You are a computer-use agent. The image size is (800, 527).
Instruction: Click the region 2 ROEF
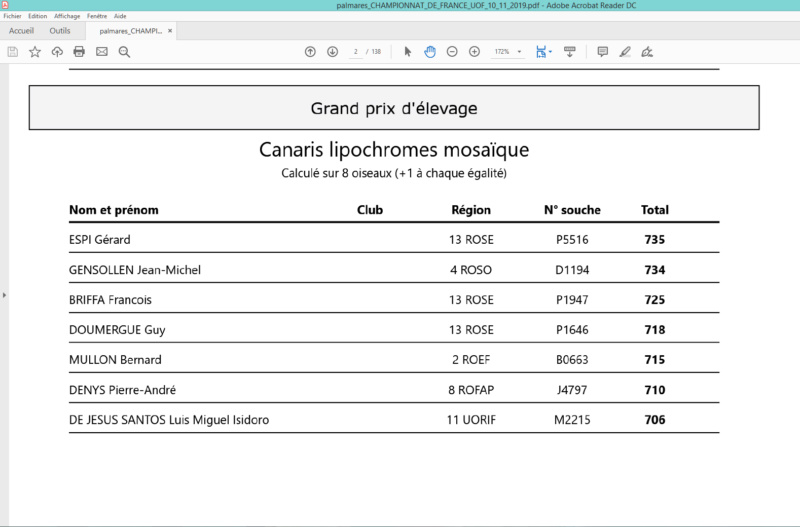(471, 360)
